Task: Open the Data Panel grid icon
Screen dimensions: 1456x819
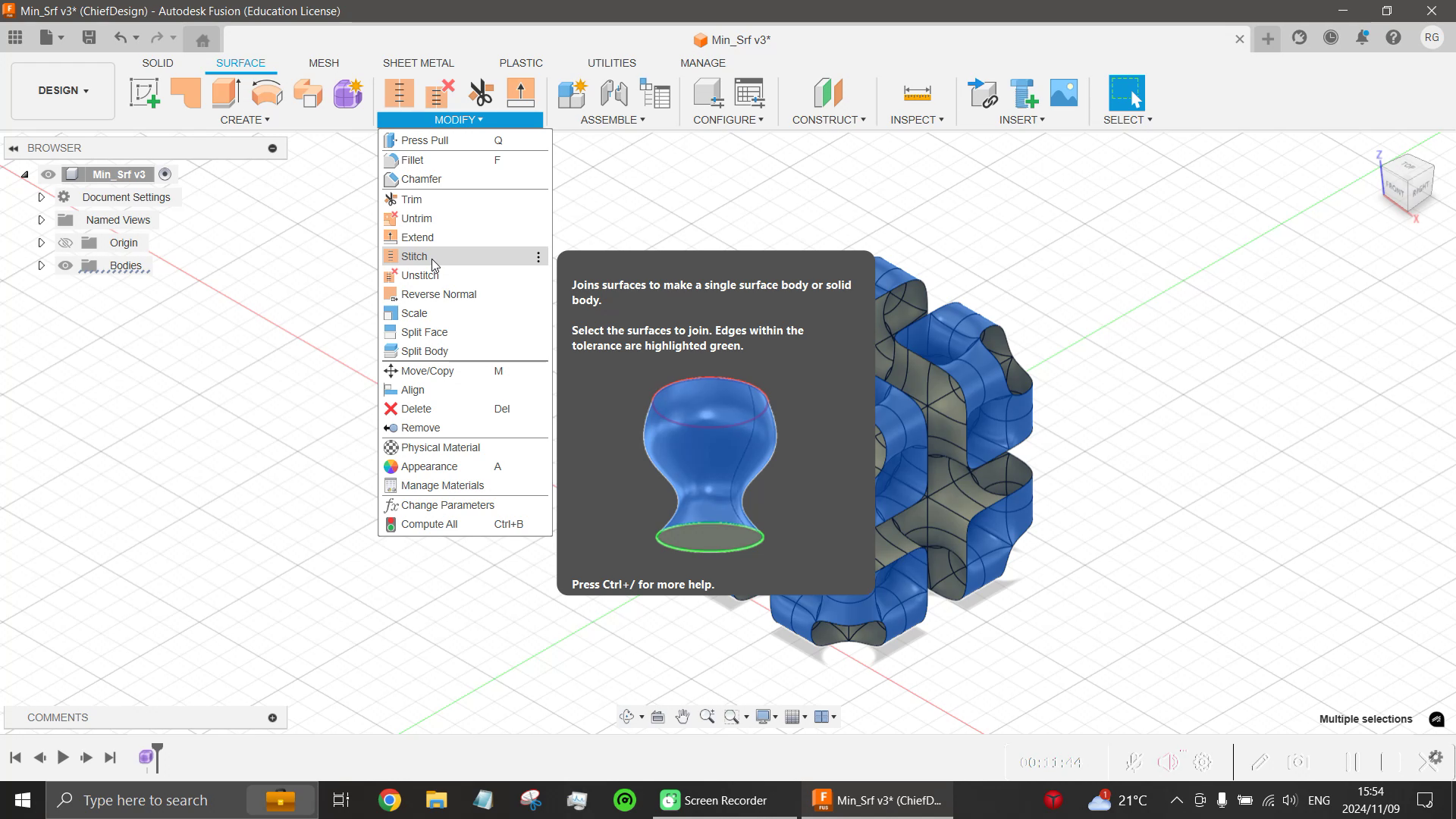Action: tap(15, 37)
